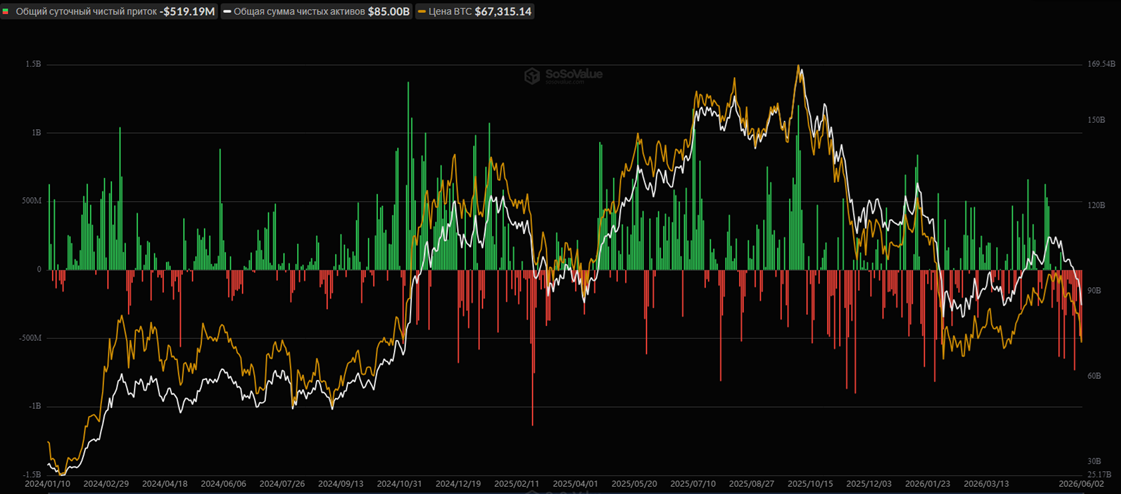Viewport: 1121px width, 494px height.
Task: Click the orange BTC price legend marker
Action: [x=421, y=12]
